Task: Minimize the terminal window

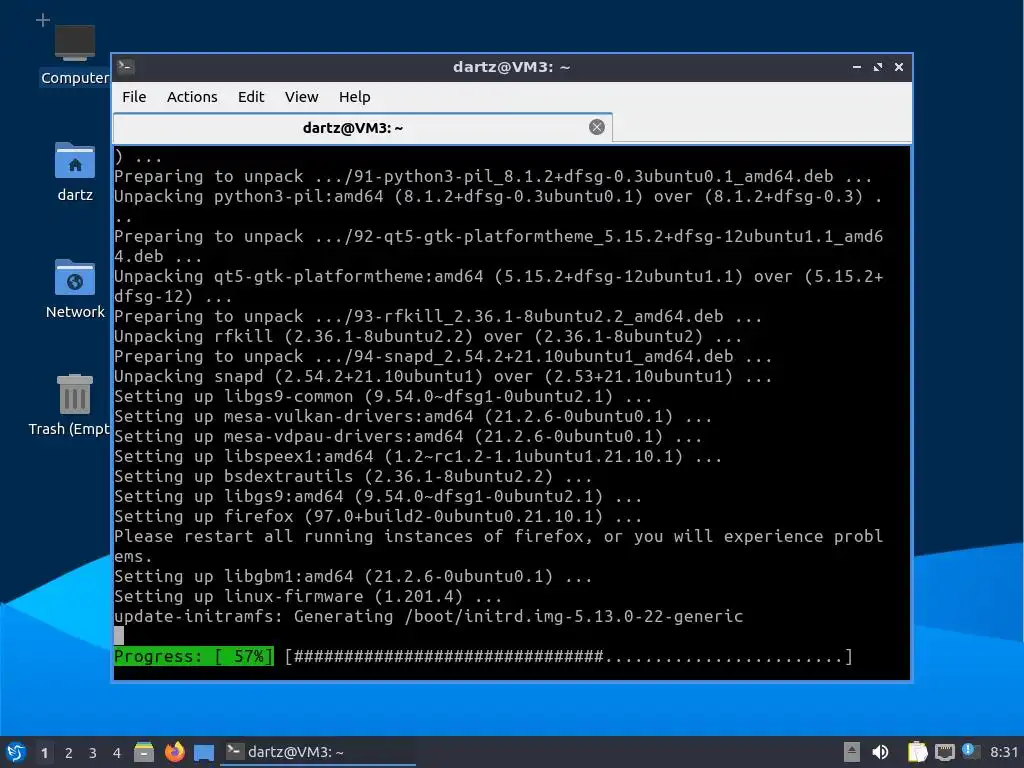Action: pos(857,67)
